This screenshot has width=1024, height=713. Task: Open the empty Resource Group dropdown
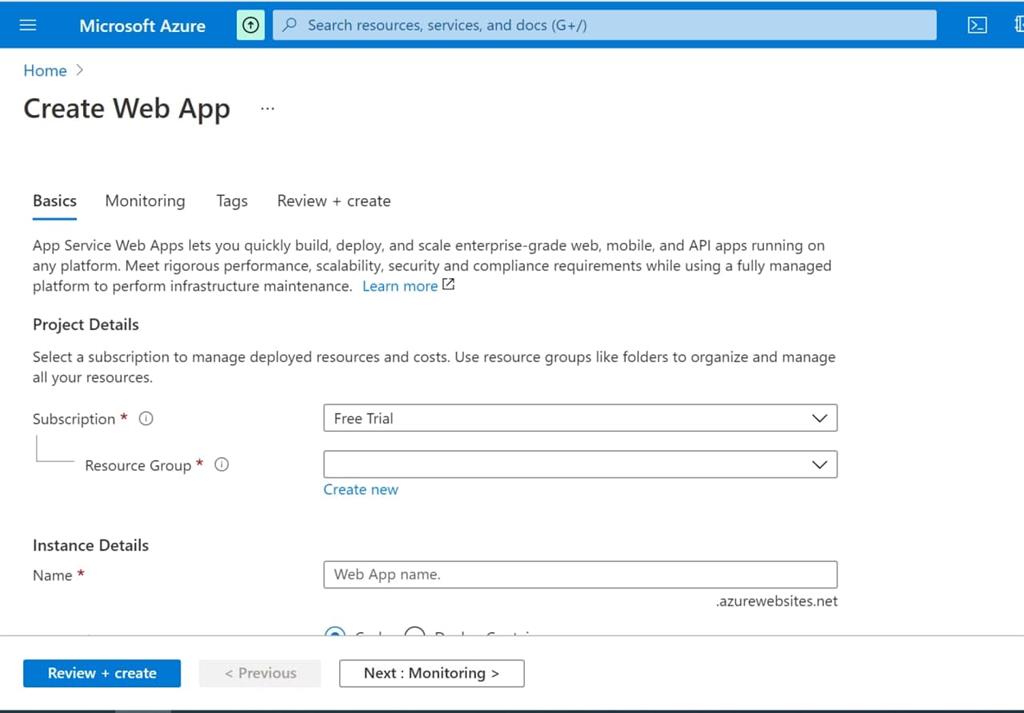point(580,465)
